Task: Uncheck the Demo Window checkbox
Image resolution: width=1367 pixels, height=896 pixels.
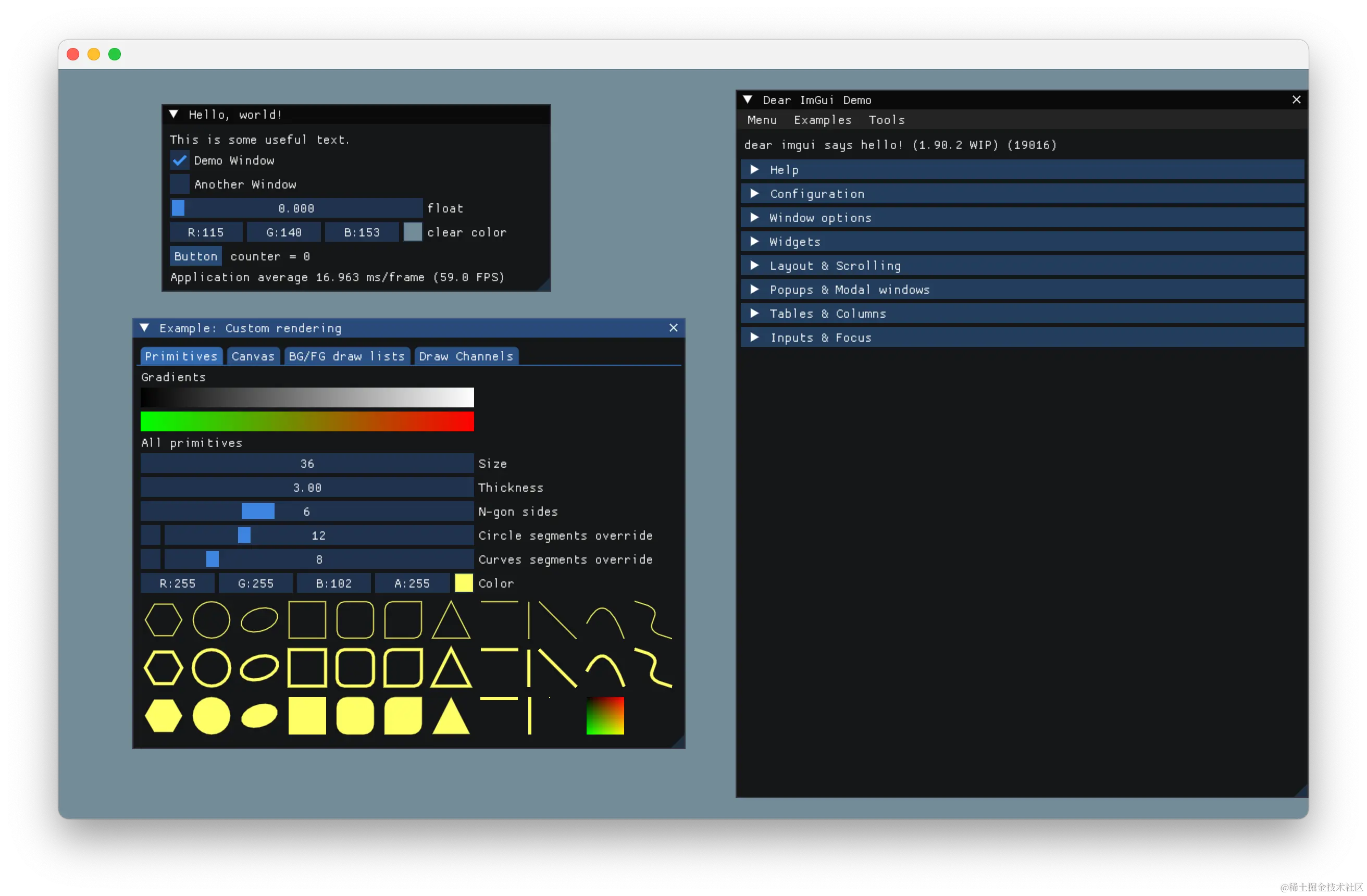Action: click(180, 160)
